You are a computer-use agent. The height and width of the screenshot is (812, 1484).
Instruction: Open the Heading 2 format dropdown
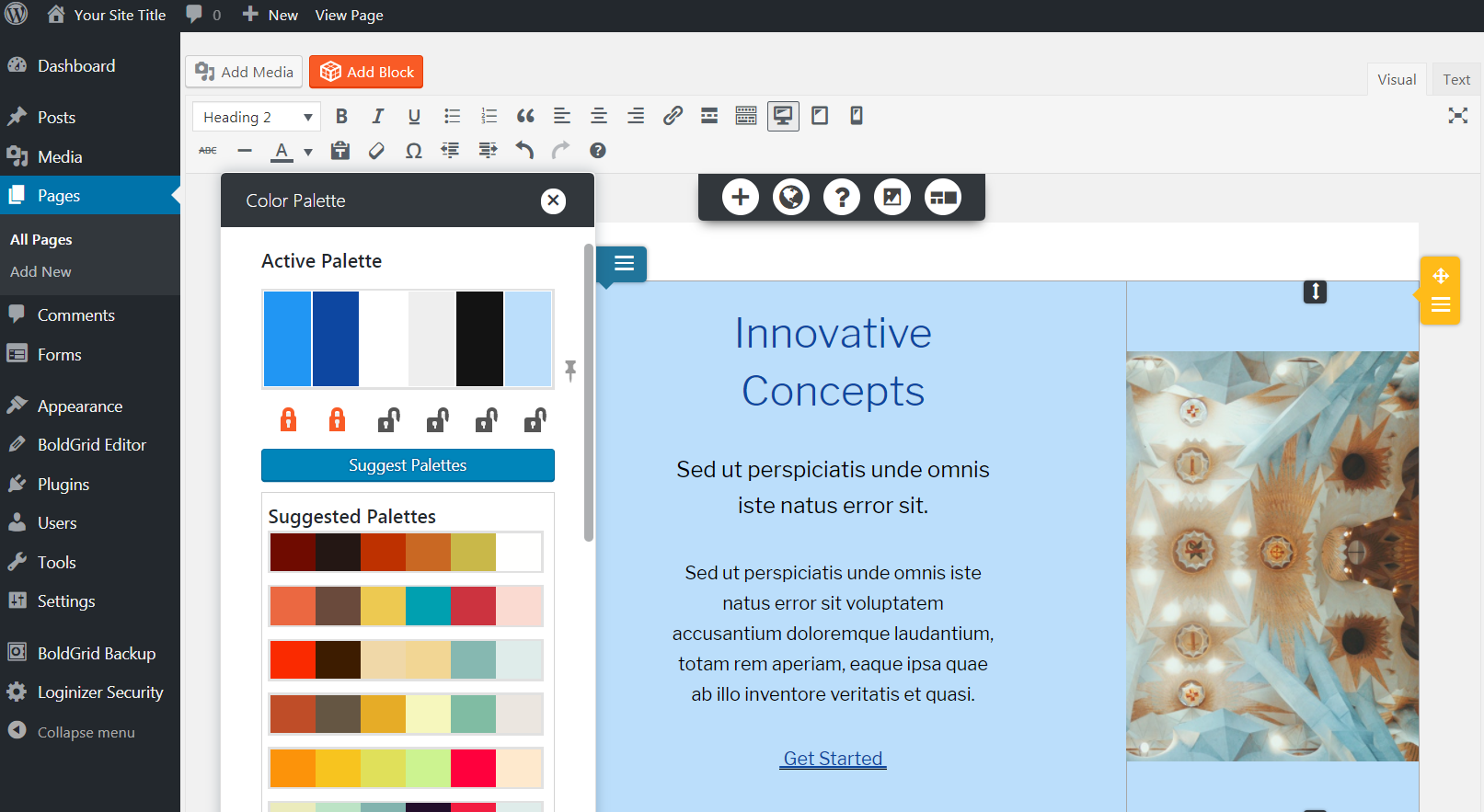(x=257, y=117)
